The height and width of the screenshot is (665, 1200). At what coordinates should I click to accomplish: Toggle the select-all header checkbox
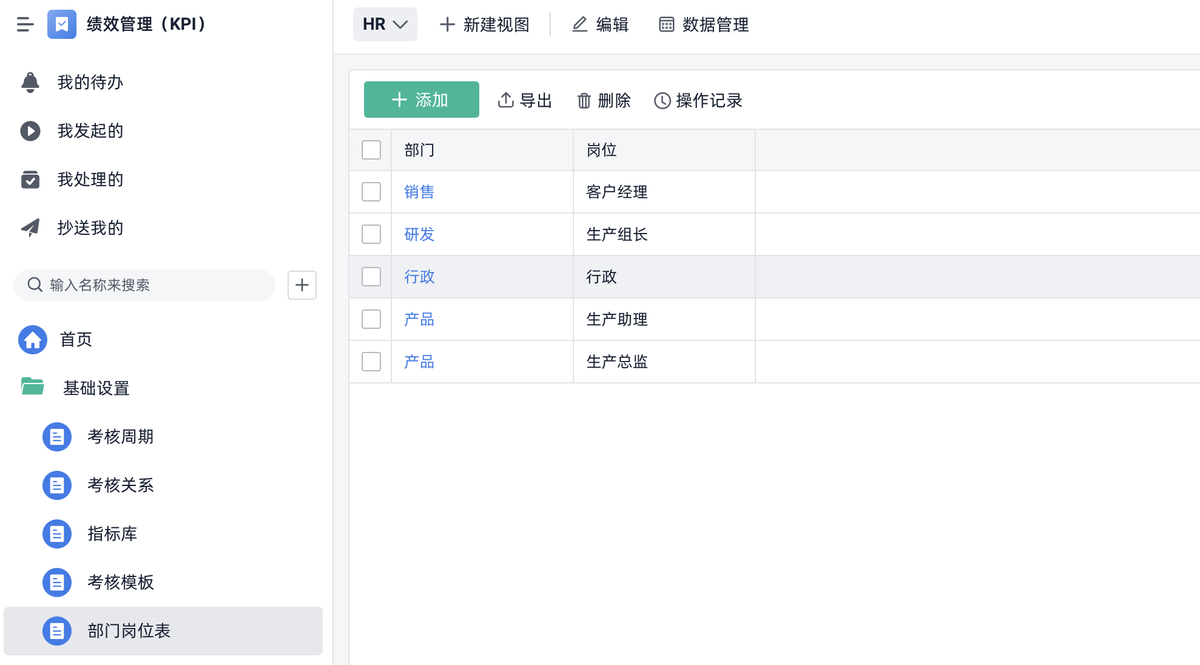(371, 150)
